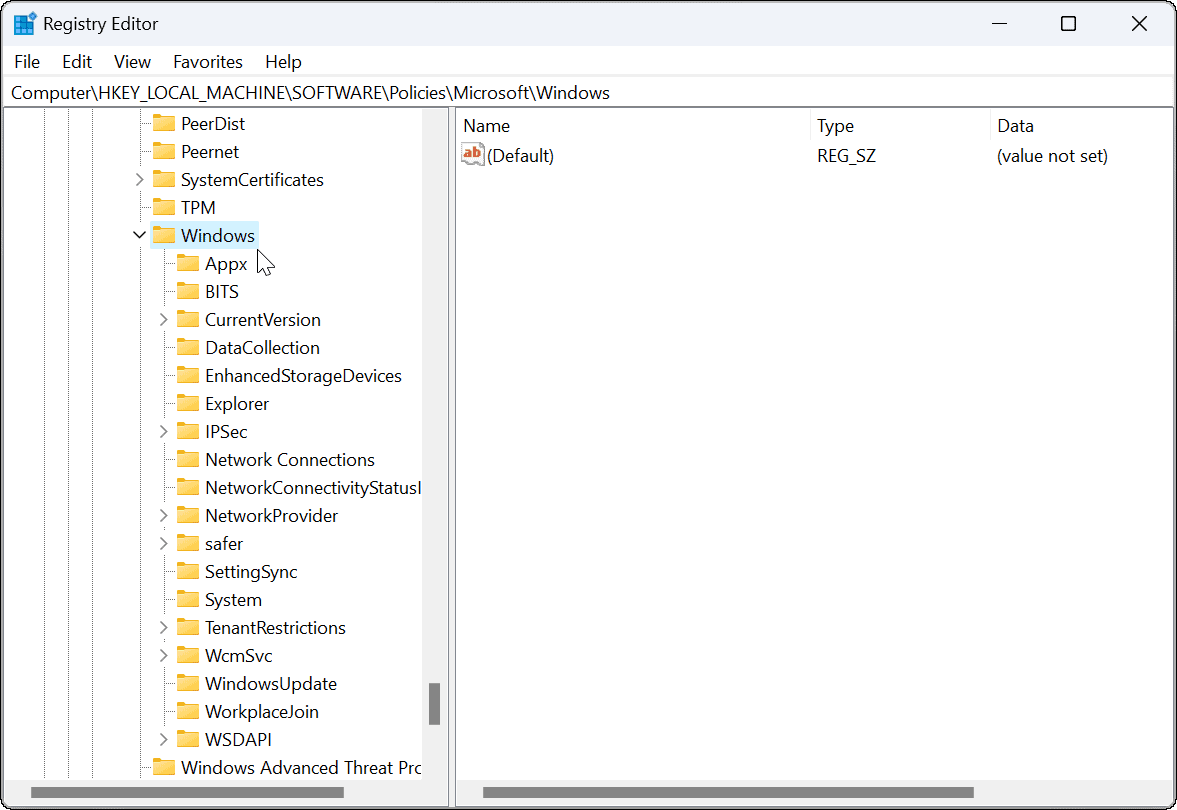
Task: Click the BITS folder icon
Action: [x=188, y=292]
